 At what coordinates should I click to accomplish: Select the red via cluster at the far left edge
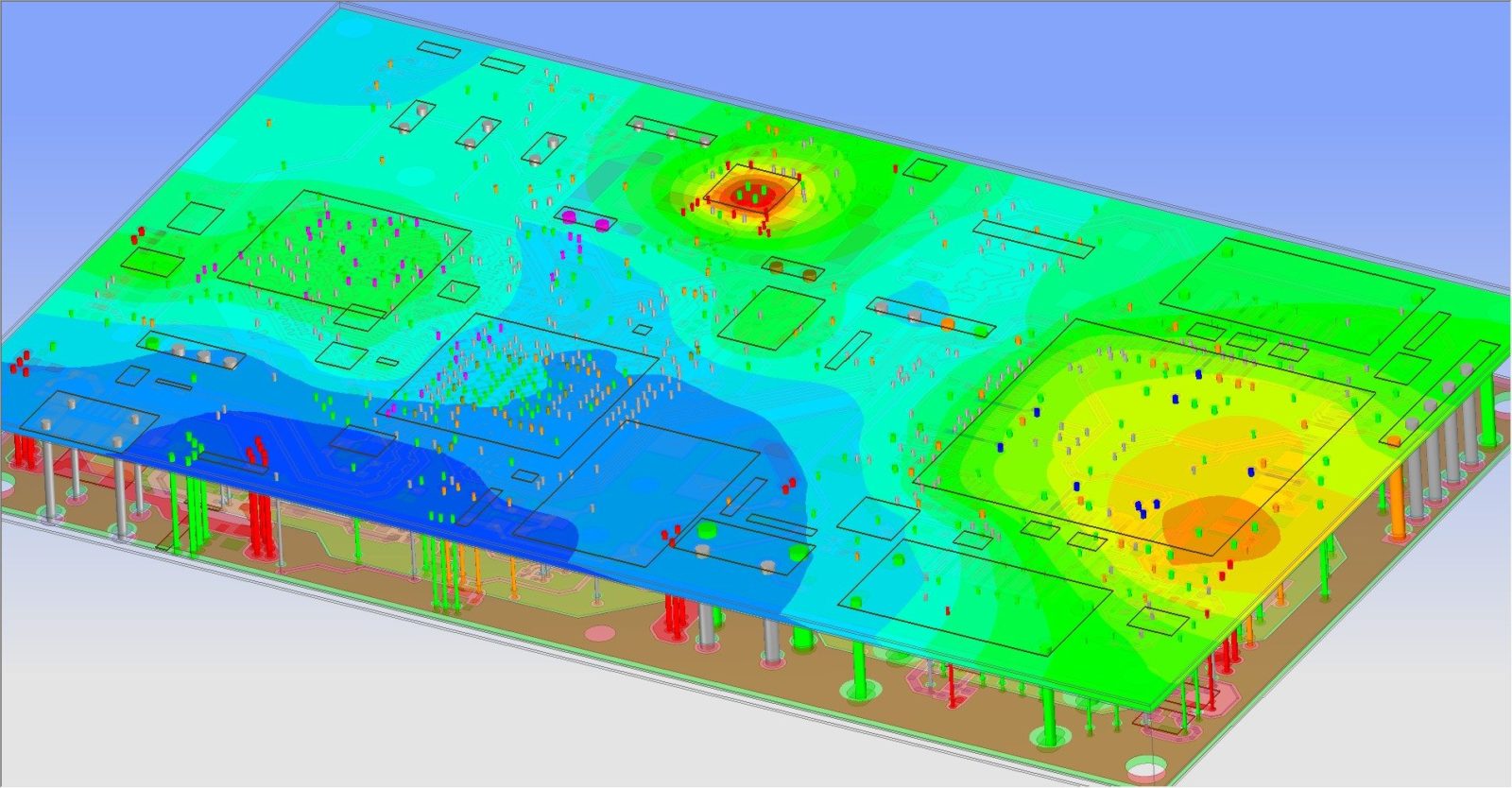pyautogui.click(x=20, y=362)
